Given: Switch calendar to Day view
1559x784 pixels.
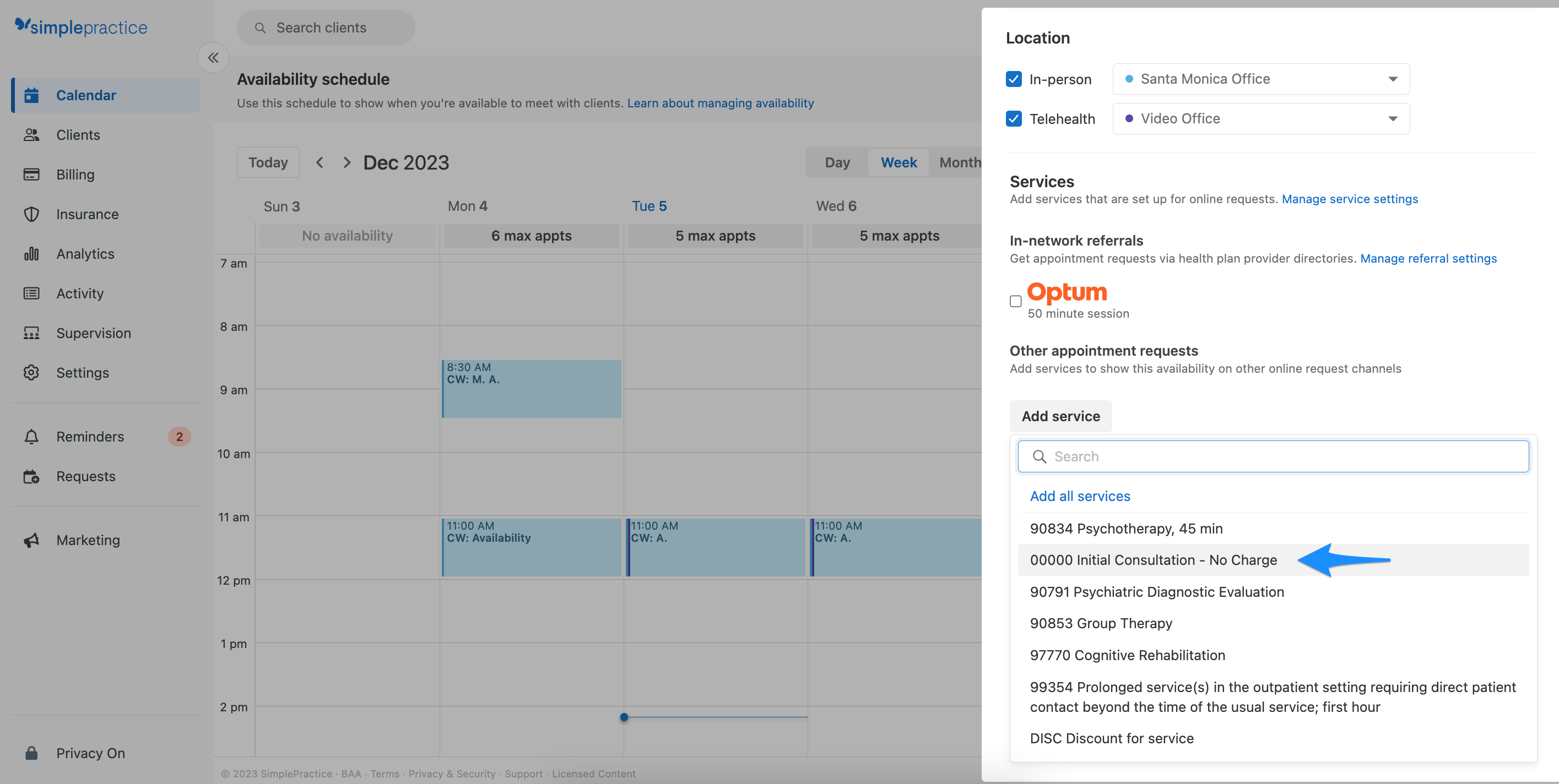Looking at the screenshot, I should coord(837,162).
